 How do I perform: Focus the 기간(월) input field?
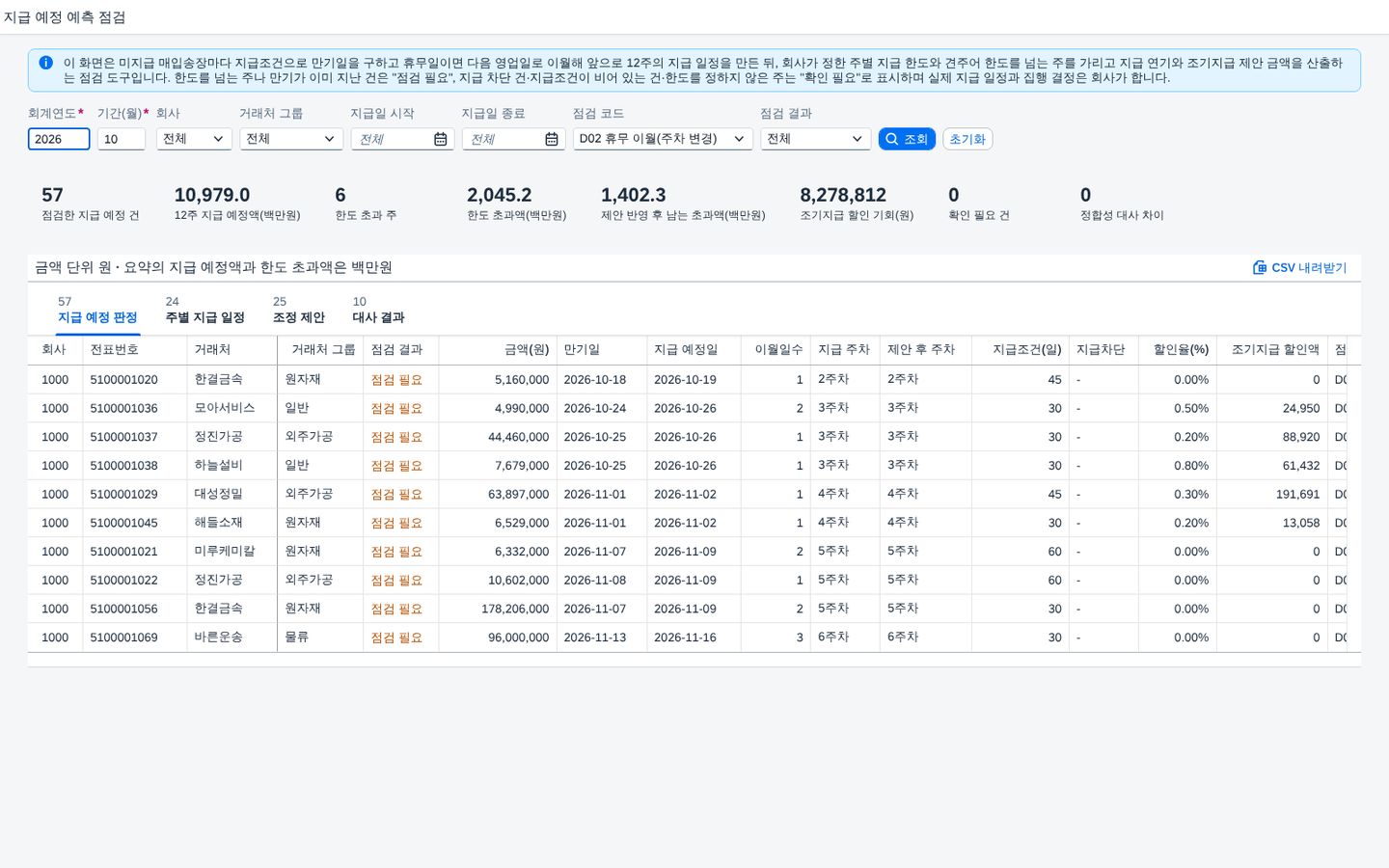(122, 139)
